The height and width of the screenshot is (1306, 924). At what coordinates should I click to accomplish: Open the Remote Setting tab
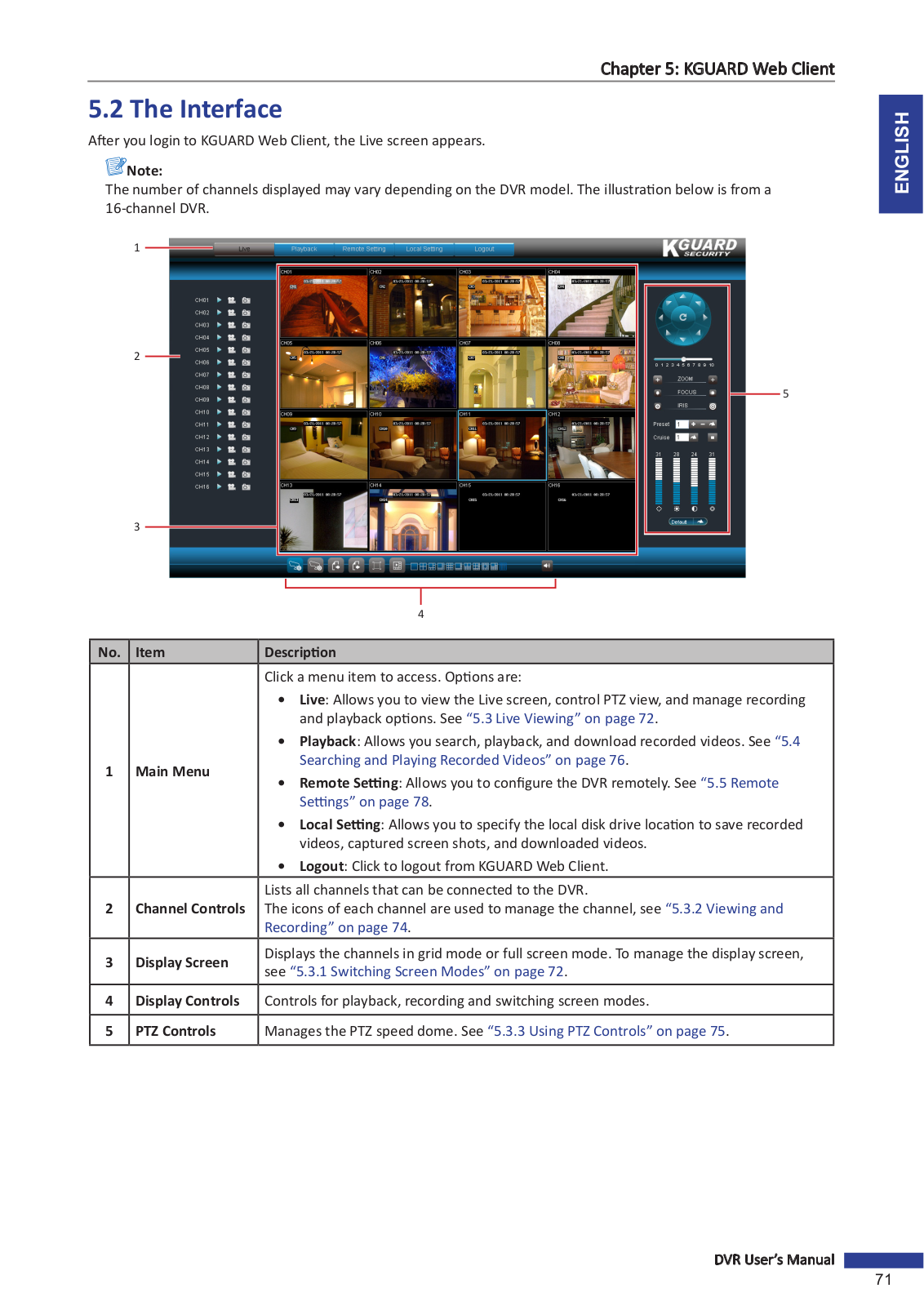pos(364,249)
